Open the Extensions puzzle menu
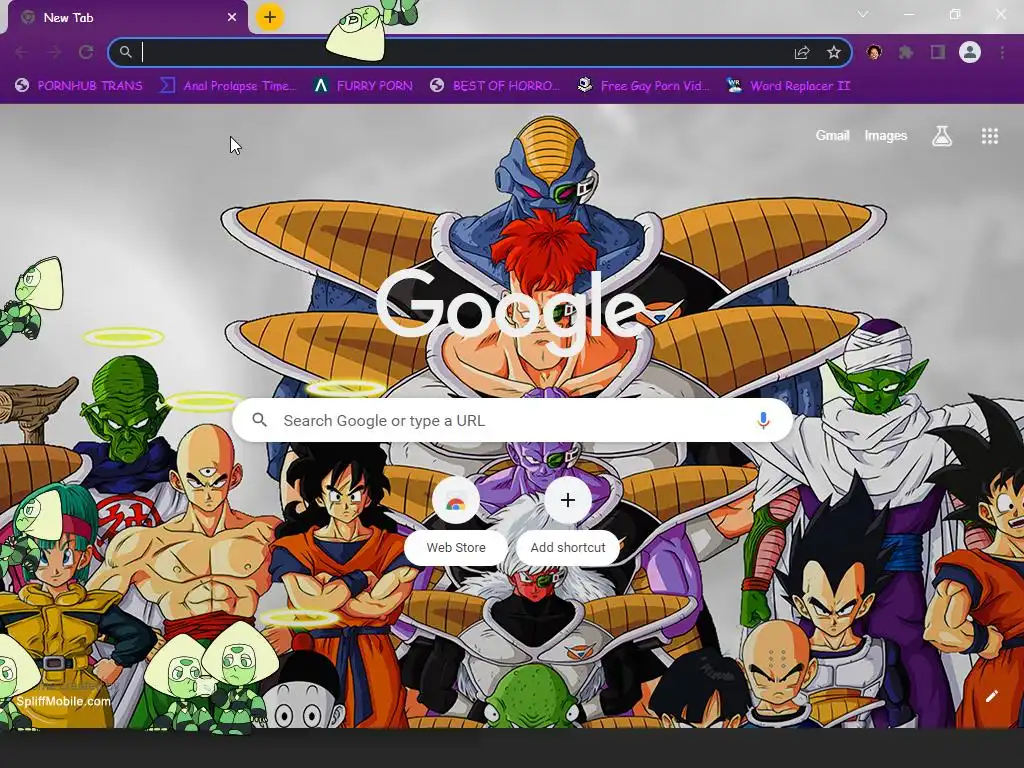Image resolution: width=1024 pixels, height=768 pixels. coord(906,52)
